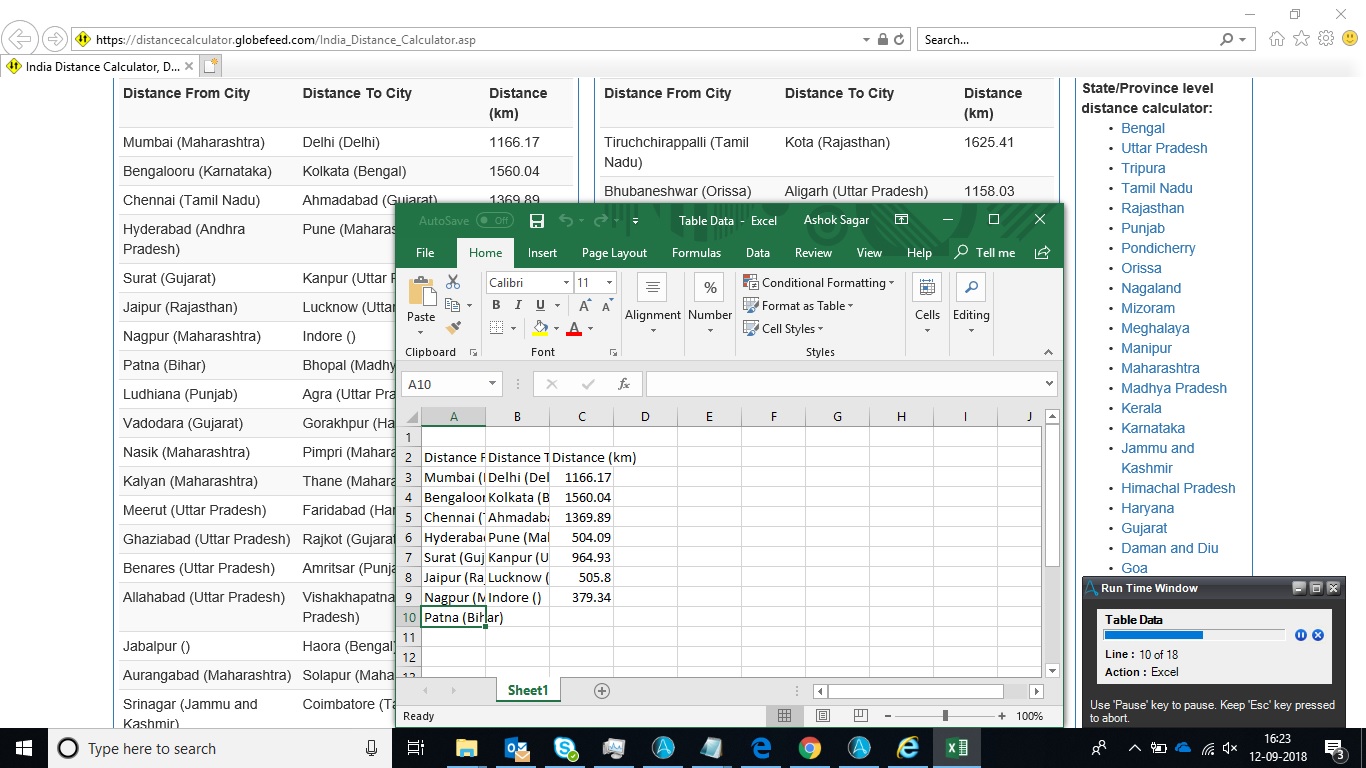Click the Share icon in Excel ribbon

point(1042,253)
